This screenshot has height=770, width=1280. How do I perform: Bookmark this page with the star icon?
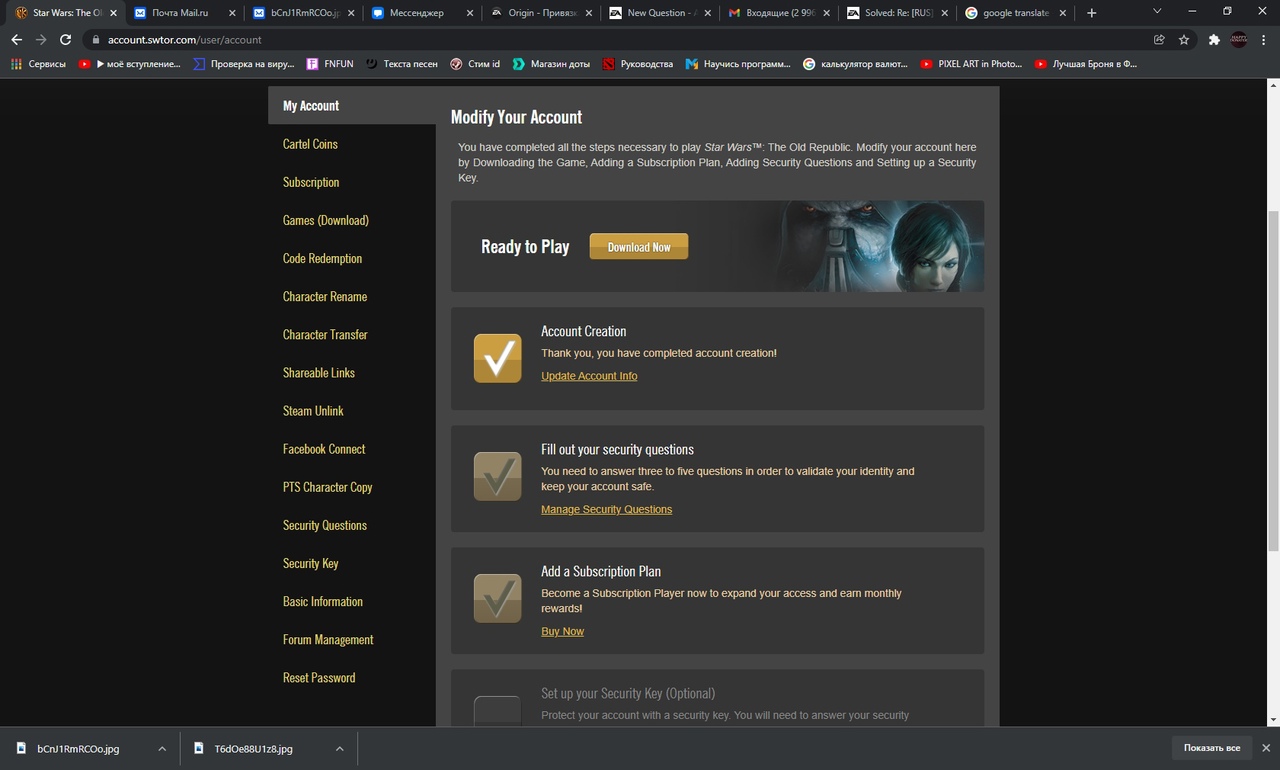pos(1184,40)
